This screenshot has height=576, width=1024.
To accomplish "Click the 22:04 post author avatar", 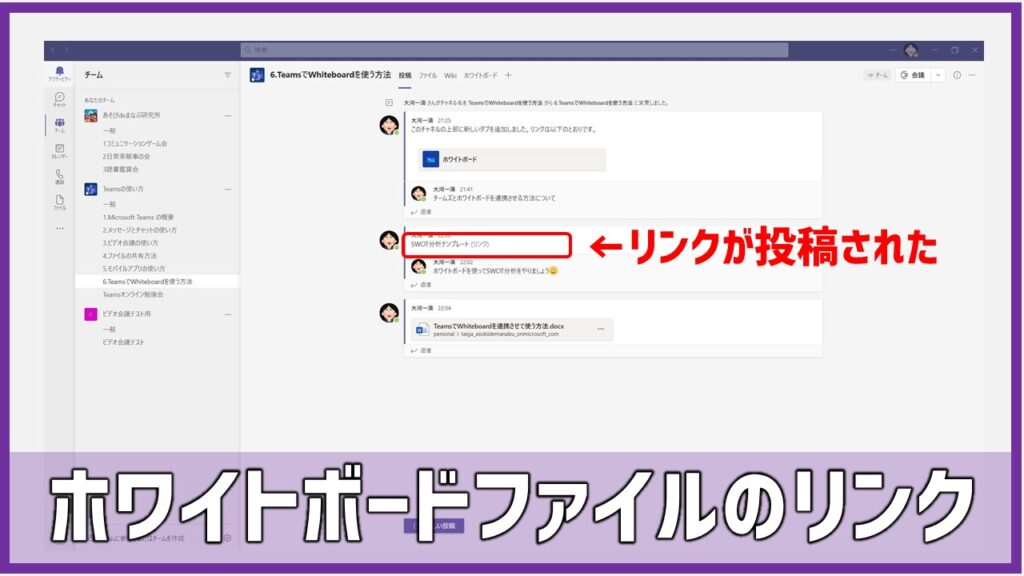I will (389, 312).
